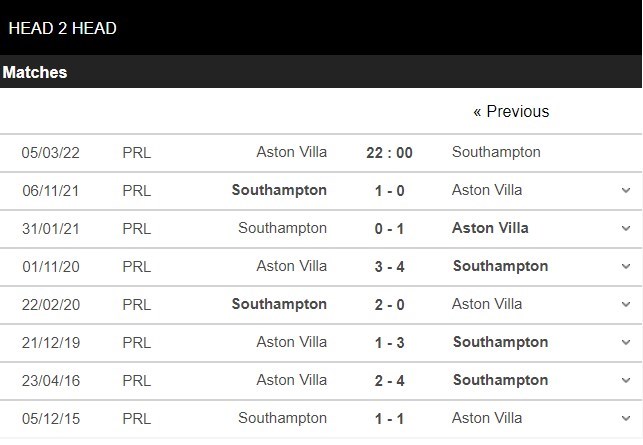643x445 pixels.
Task: Expand the 31/01/21 match details chevron
Action: pos(626,228)
